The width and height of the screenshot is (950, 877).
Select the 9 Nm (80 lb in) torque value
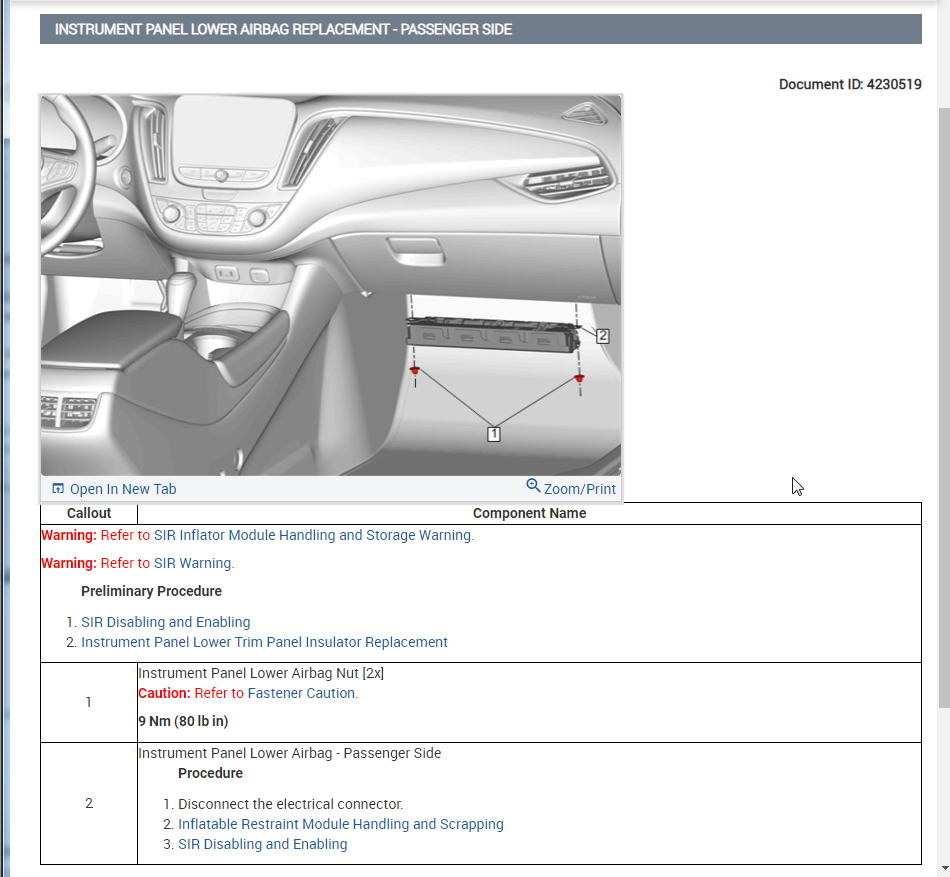pos(184,721)
